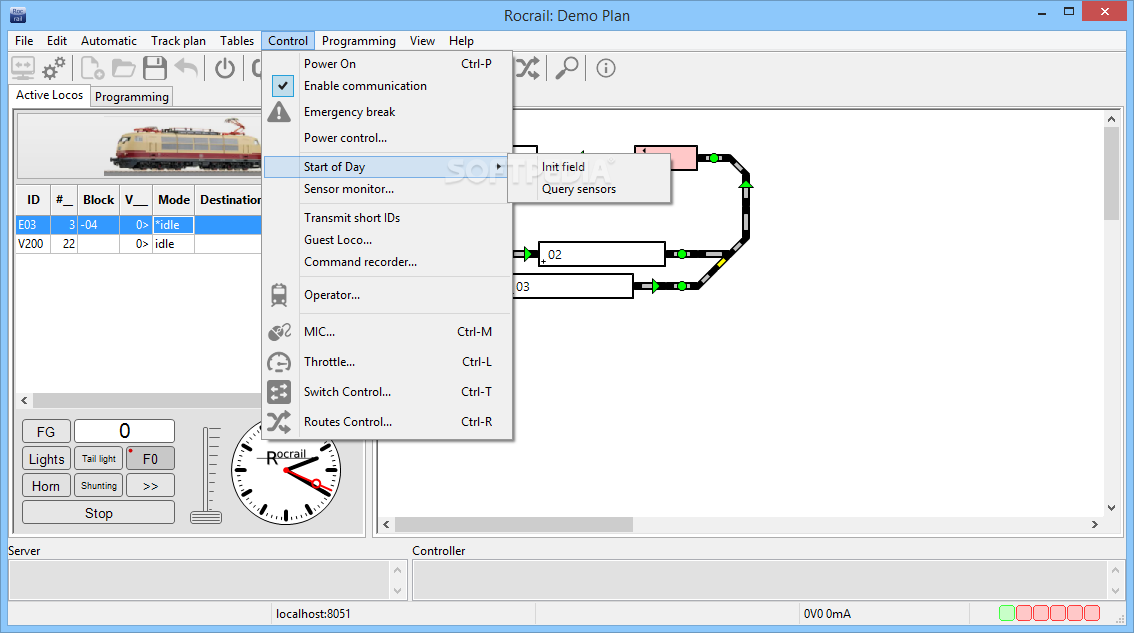The image size is (1134, 633).
Task: Click the routes shuffle toolbar icon
Action: [528, 69]
